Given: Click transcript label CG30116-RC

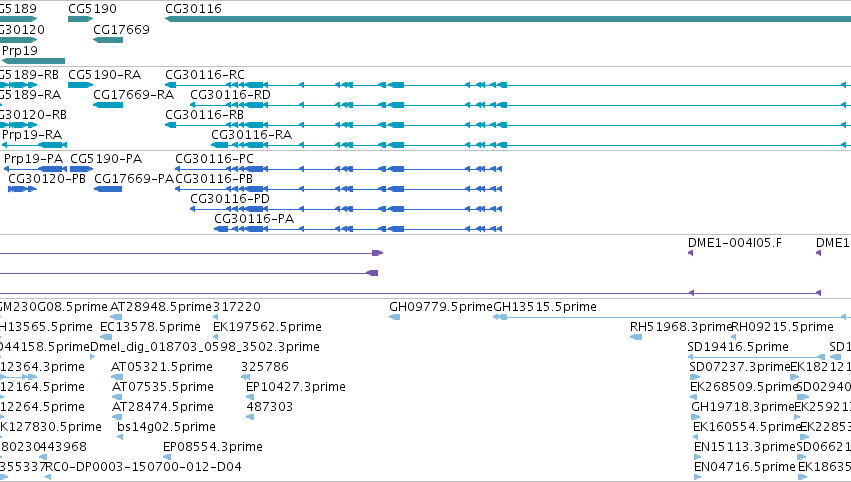Looking at the screenshot, I should click(x=205, y=74).
